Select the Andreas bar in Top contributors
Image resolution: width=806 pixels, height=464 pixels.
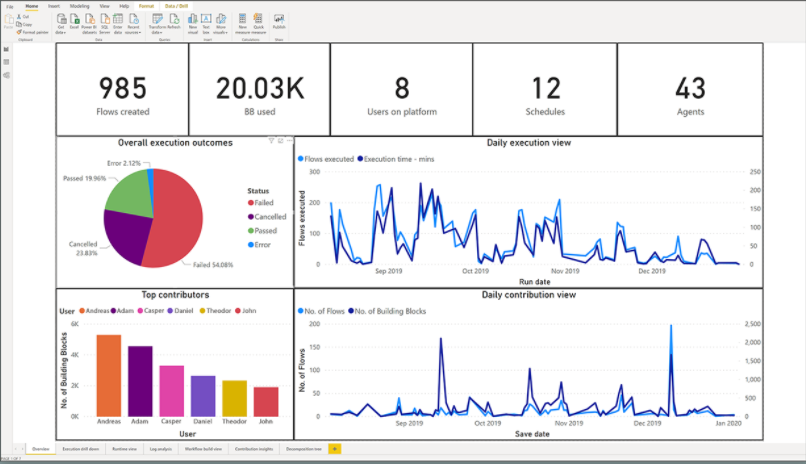tap(109, 376)
